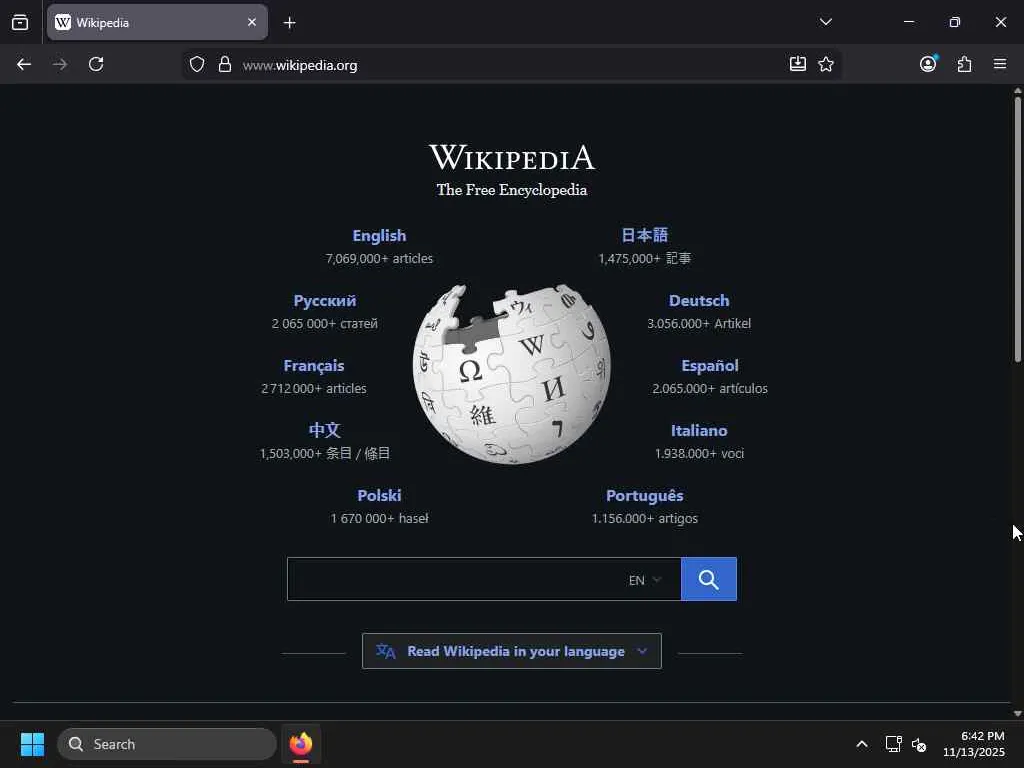Click '1.938.000+ voci' text
Screen dimensions: 1024x768
pyautogui.click(x=699, y=453)
